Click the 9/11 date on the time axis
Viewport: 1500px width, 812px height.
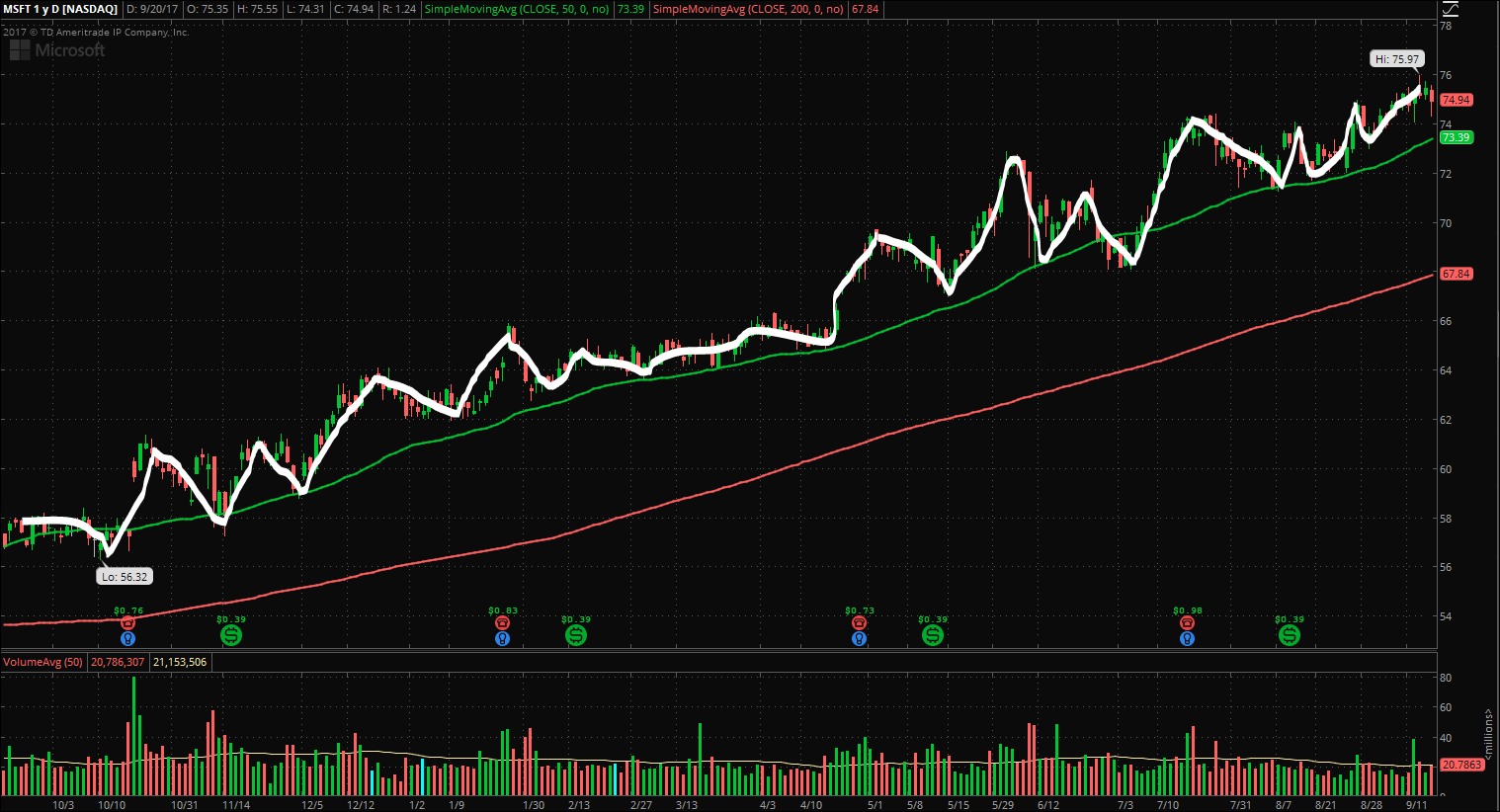click(x=1414, y=805)
